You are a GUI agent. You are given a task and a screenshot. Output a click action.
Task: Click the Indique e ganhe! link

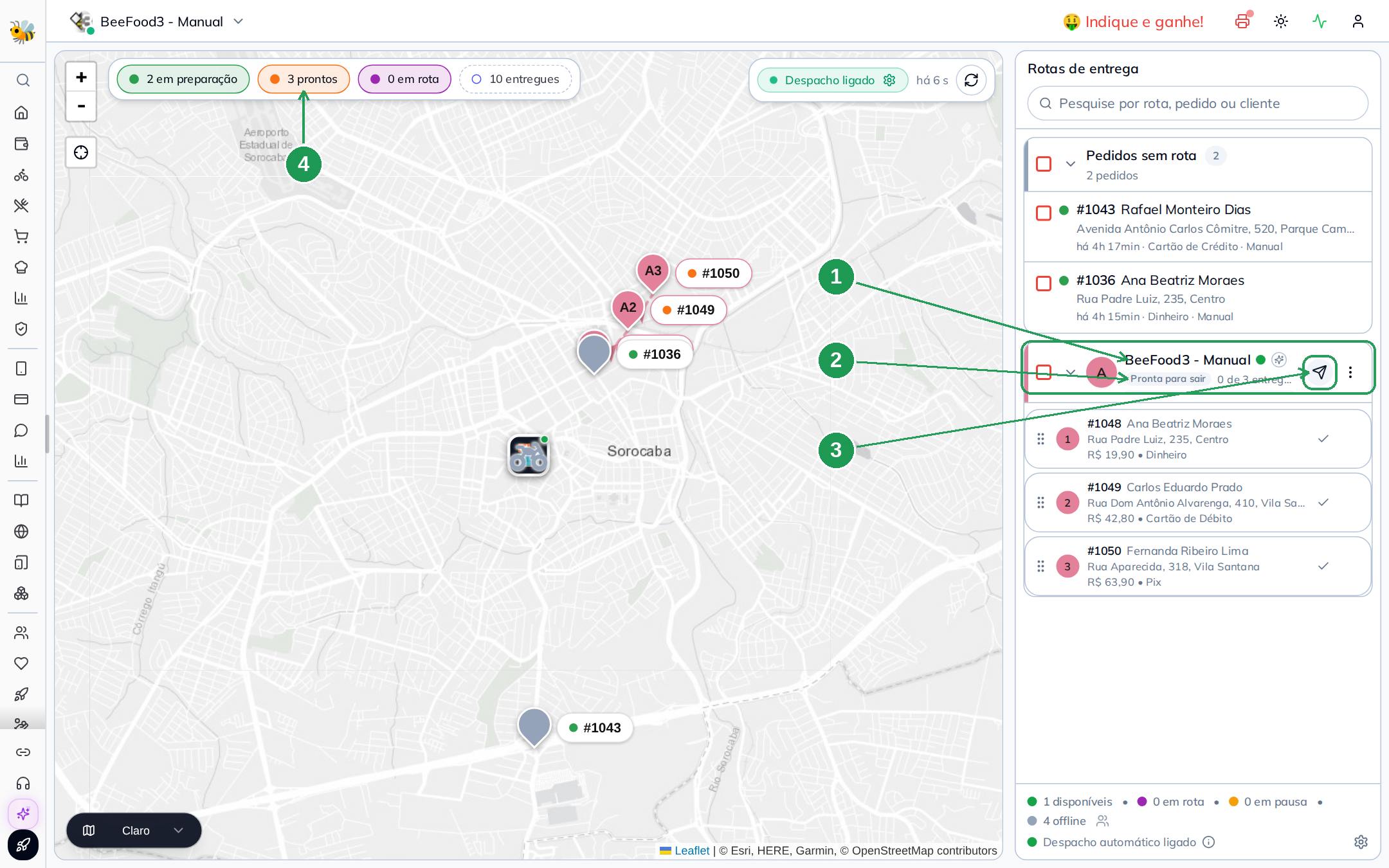coord(1133,22)
